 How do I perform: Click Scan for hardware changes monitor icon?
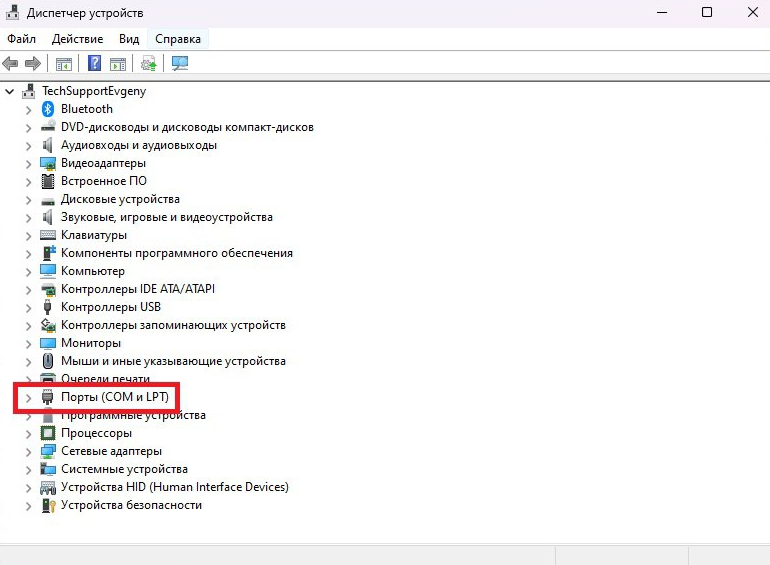coord(180,63)
